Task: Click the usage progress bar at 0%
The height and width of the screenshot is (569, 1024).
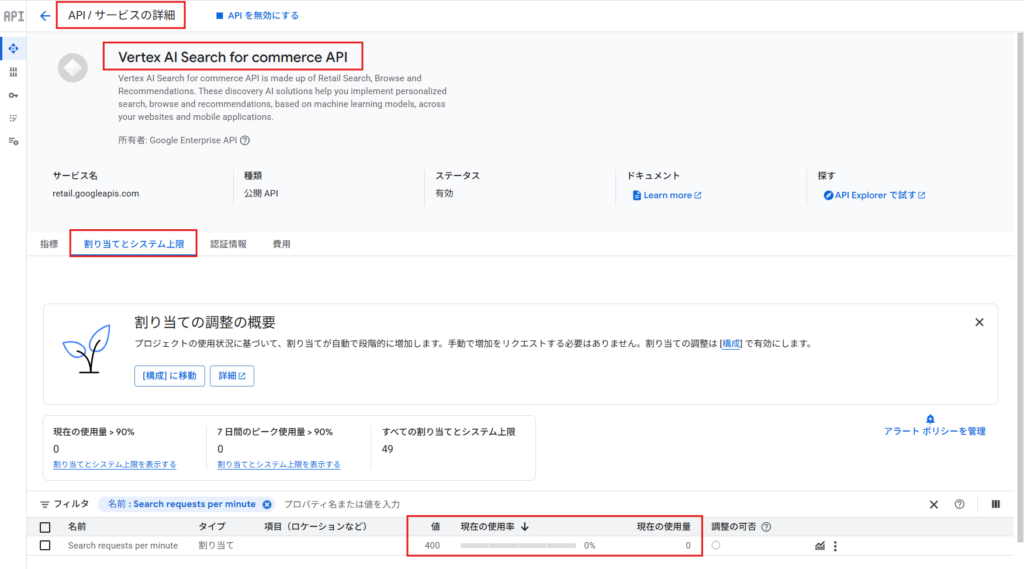Action: click(x=519, y=545)
